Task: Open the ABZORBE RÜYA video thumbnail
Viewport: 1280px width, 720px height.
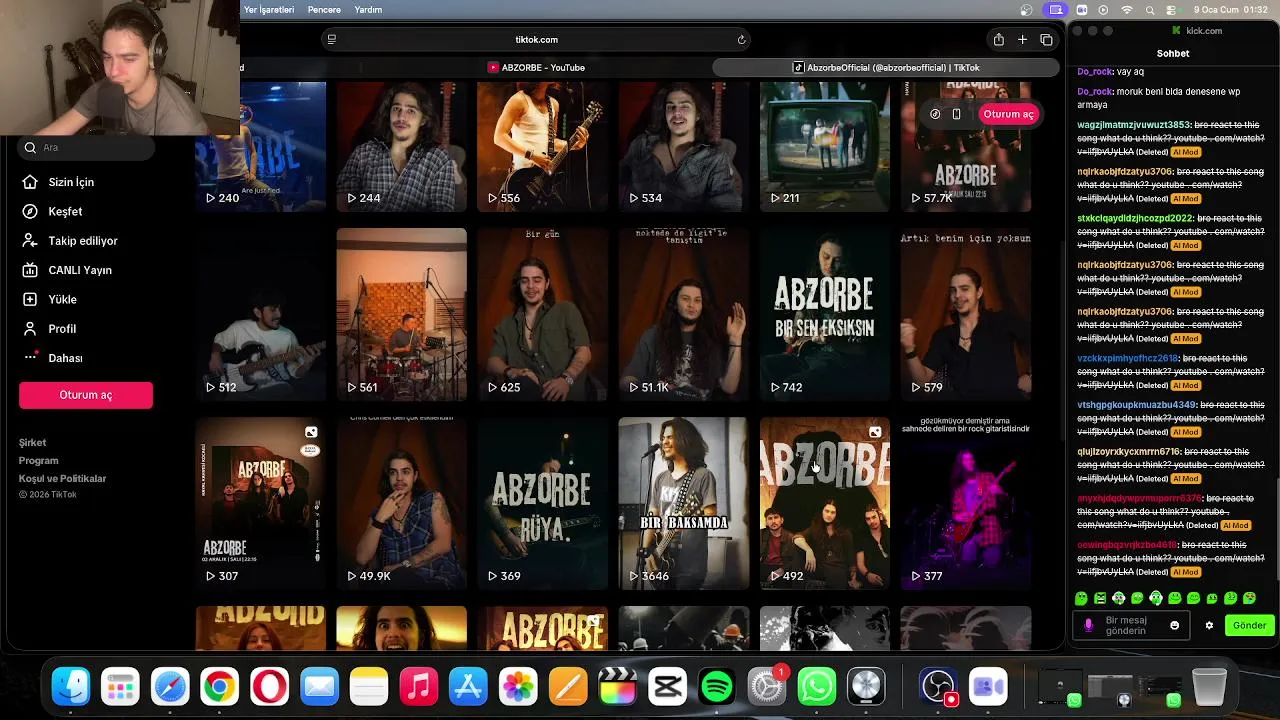Action: (x=542, y=503)
